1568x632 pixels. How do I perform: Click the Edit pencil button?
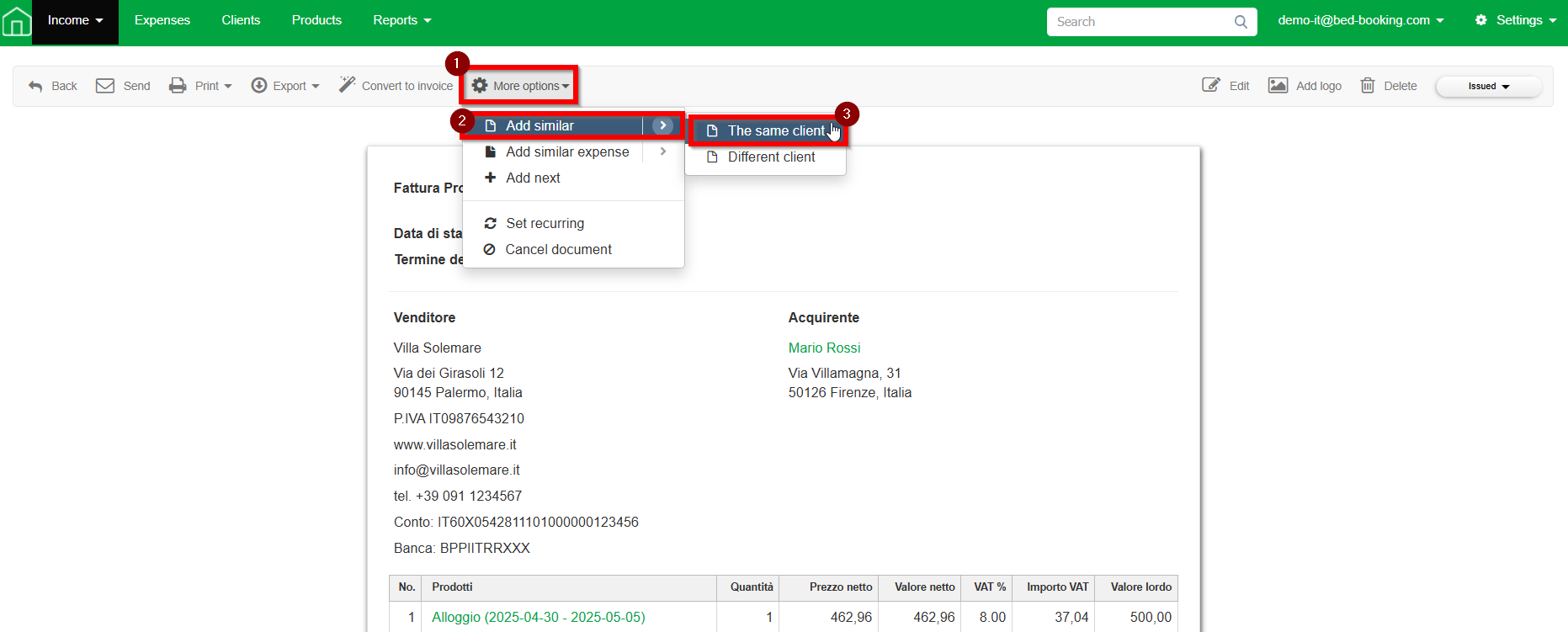pos(1225,86)
